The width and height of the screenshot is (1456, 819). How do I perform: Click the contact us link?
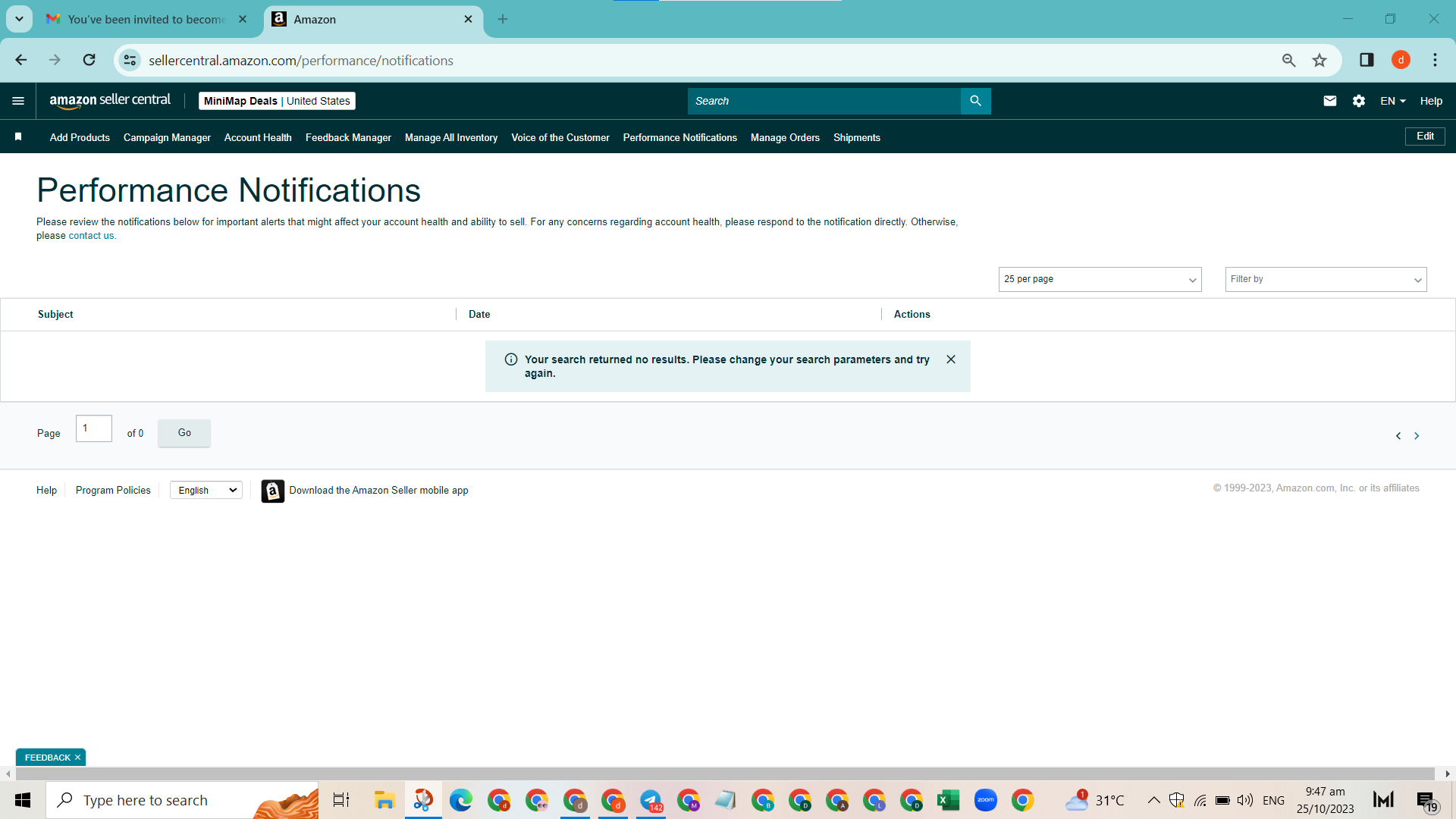92,236
